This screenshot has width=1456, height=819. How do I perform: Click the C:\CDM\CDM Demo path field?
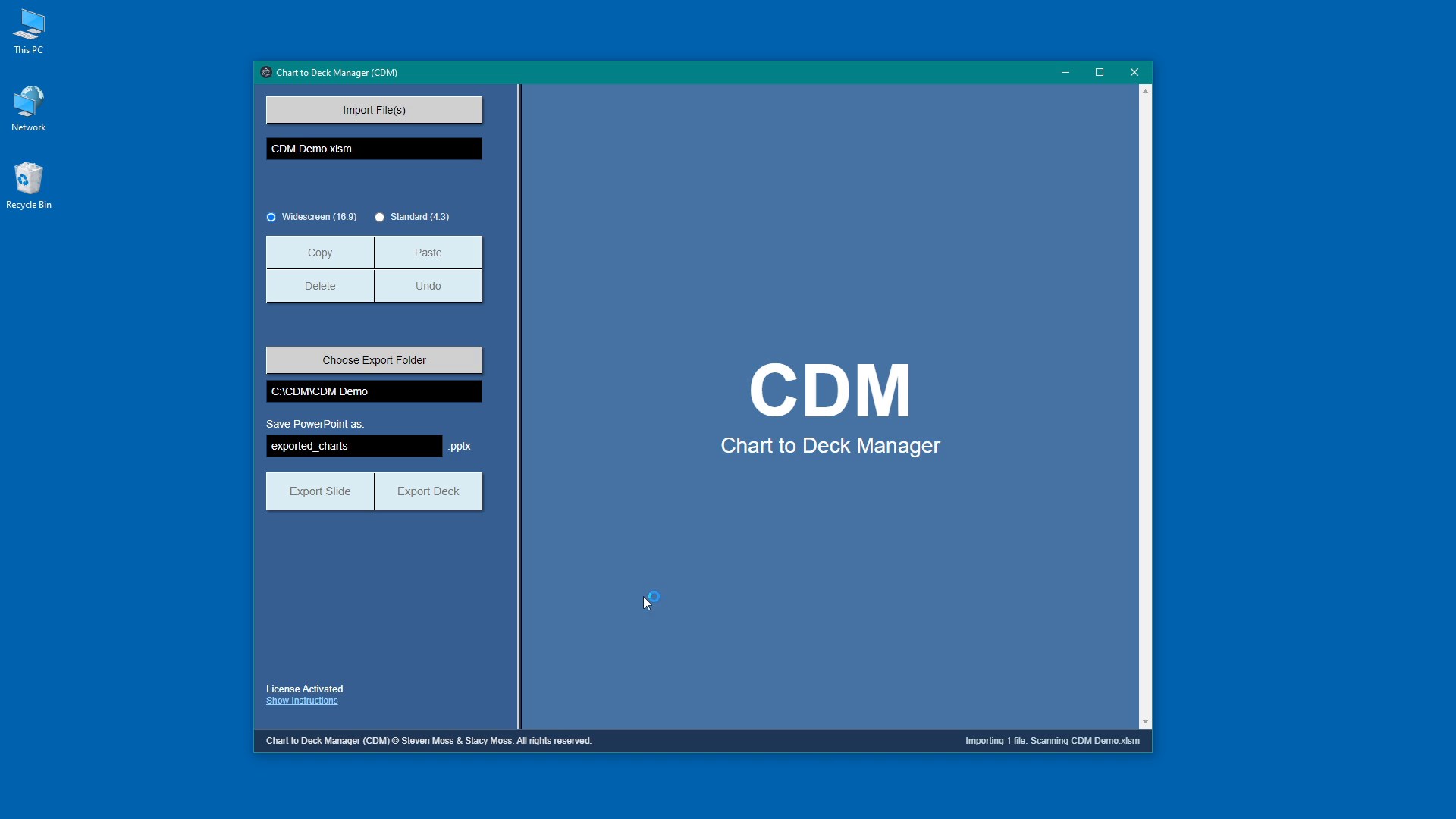(374, 391)
